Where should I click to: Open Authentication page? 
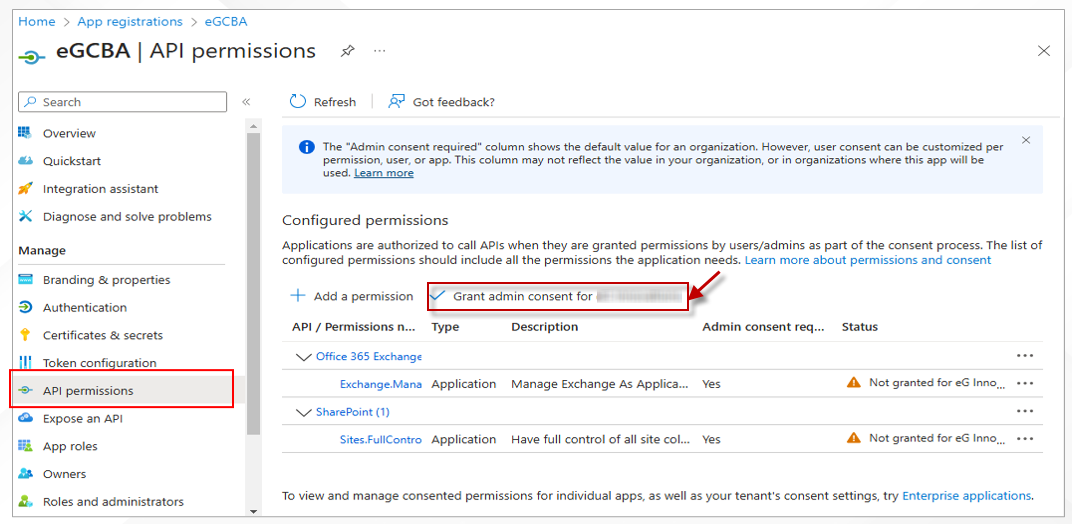(85, 307)
